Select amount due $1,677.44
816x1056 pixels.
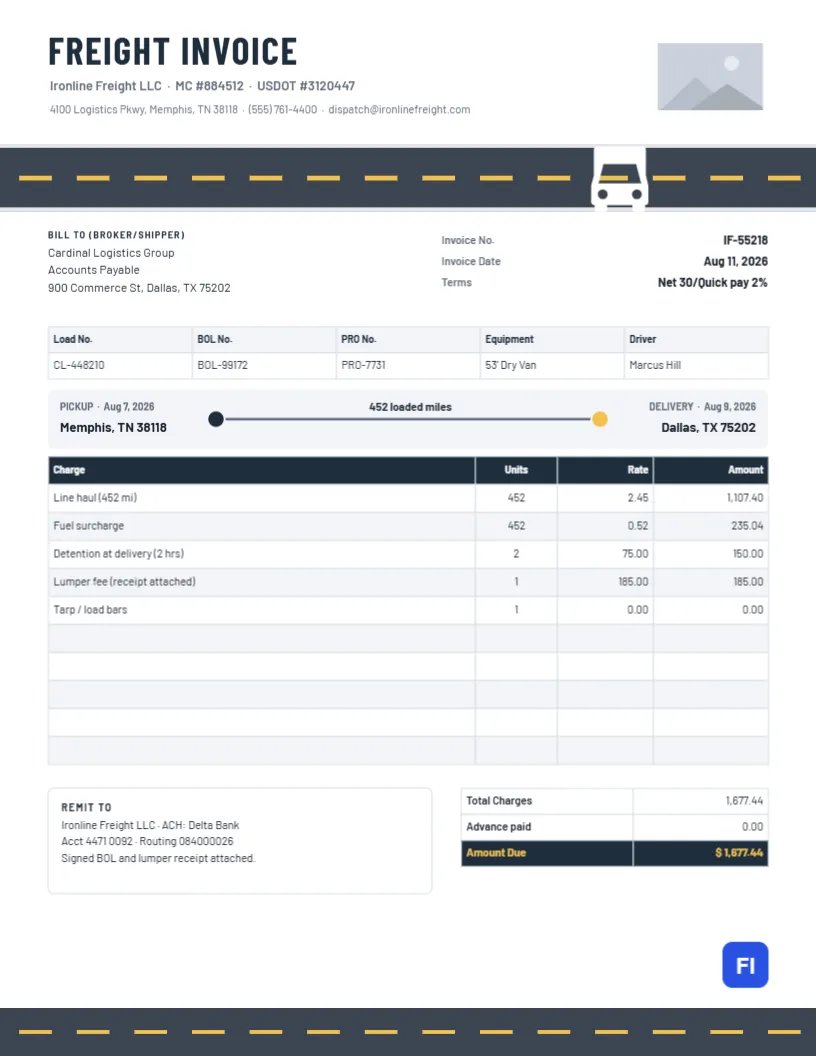tap(739, 853)
